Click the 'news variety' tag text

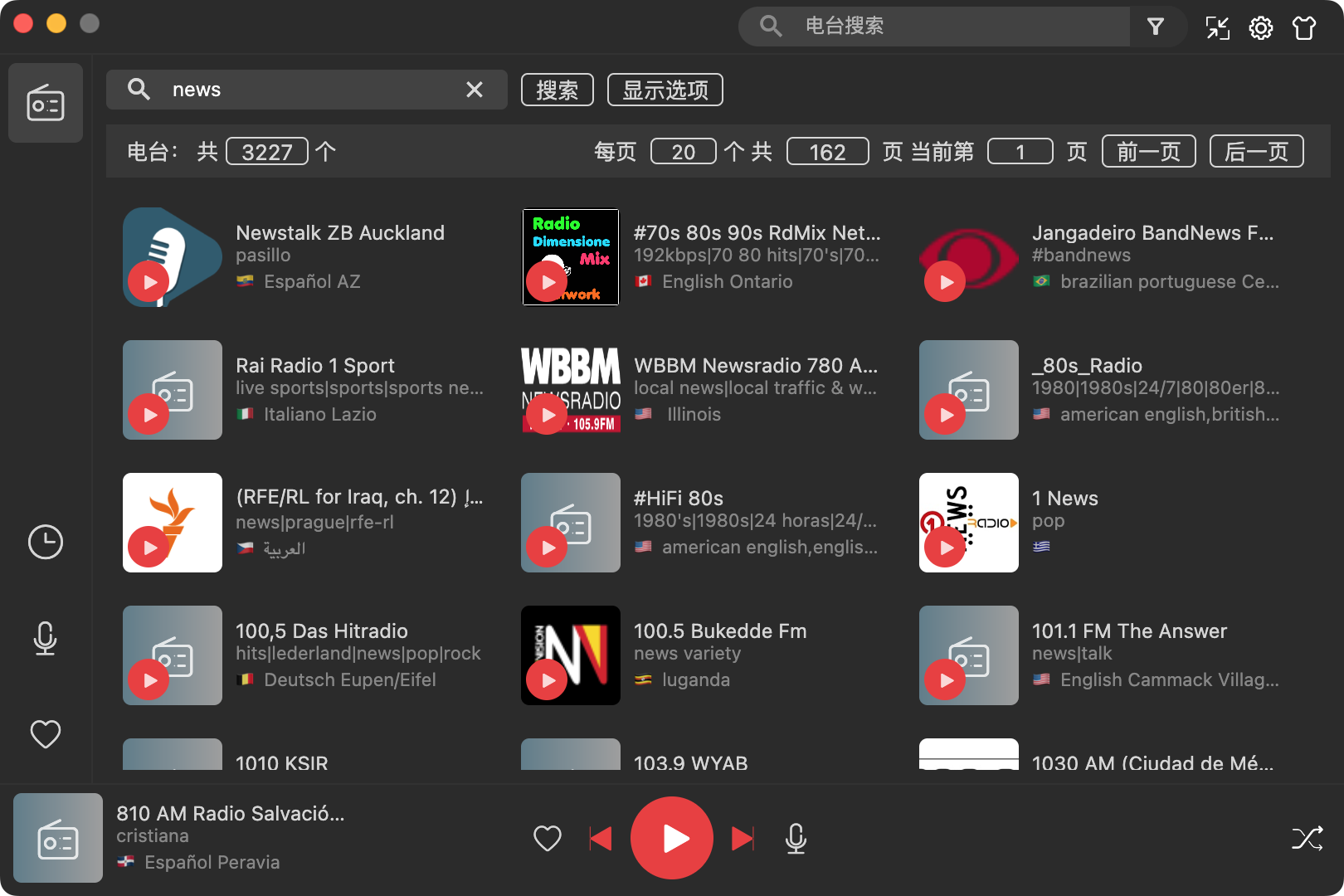click(688, 654)
